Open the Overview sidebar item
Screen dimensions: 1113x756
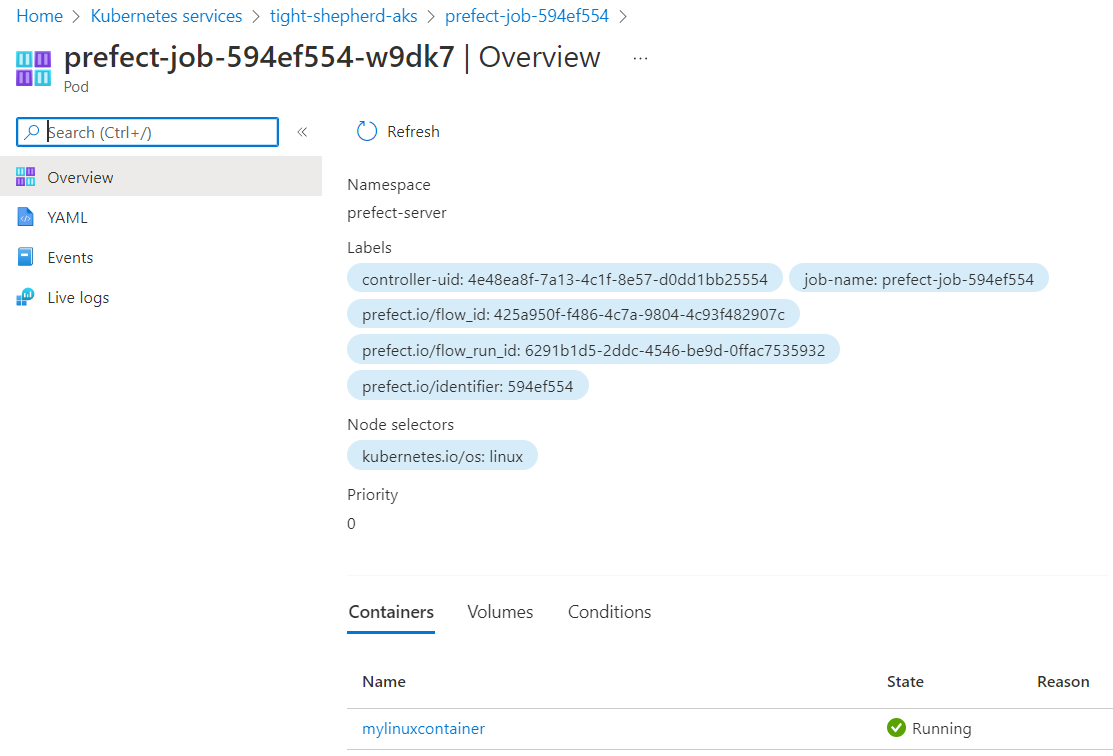161,177
